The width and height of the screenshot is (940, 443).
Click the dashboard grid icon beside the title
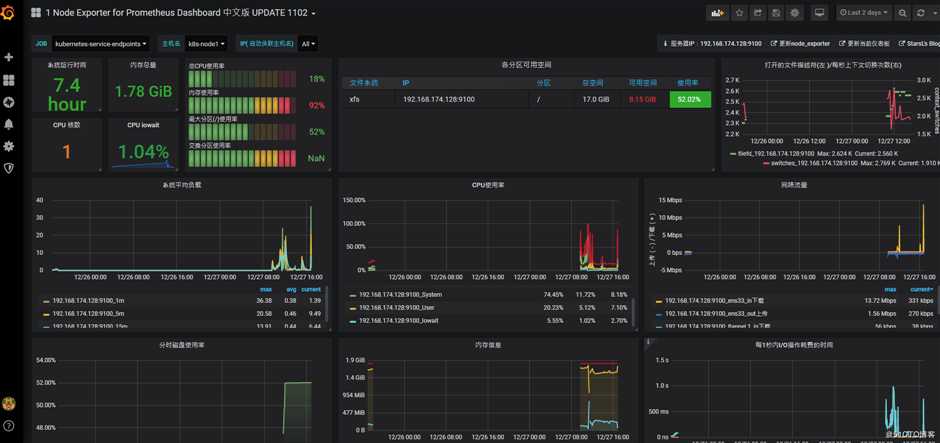(x=36, y=13)
